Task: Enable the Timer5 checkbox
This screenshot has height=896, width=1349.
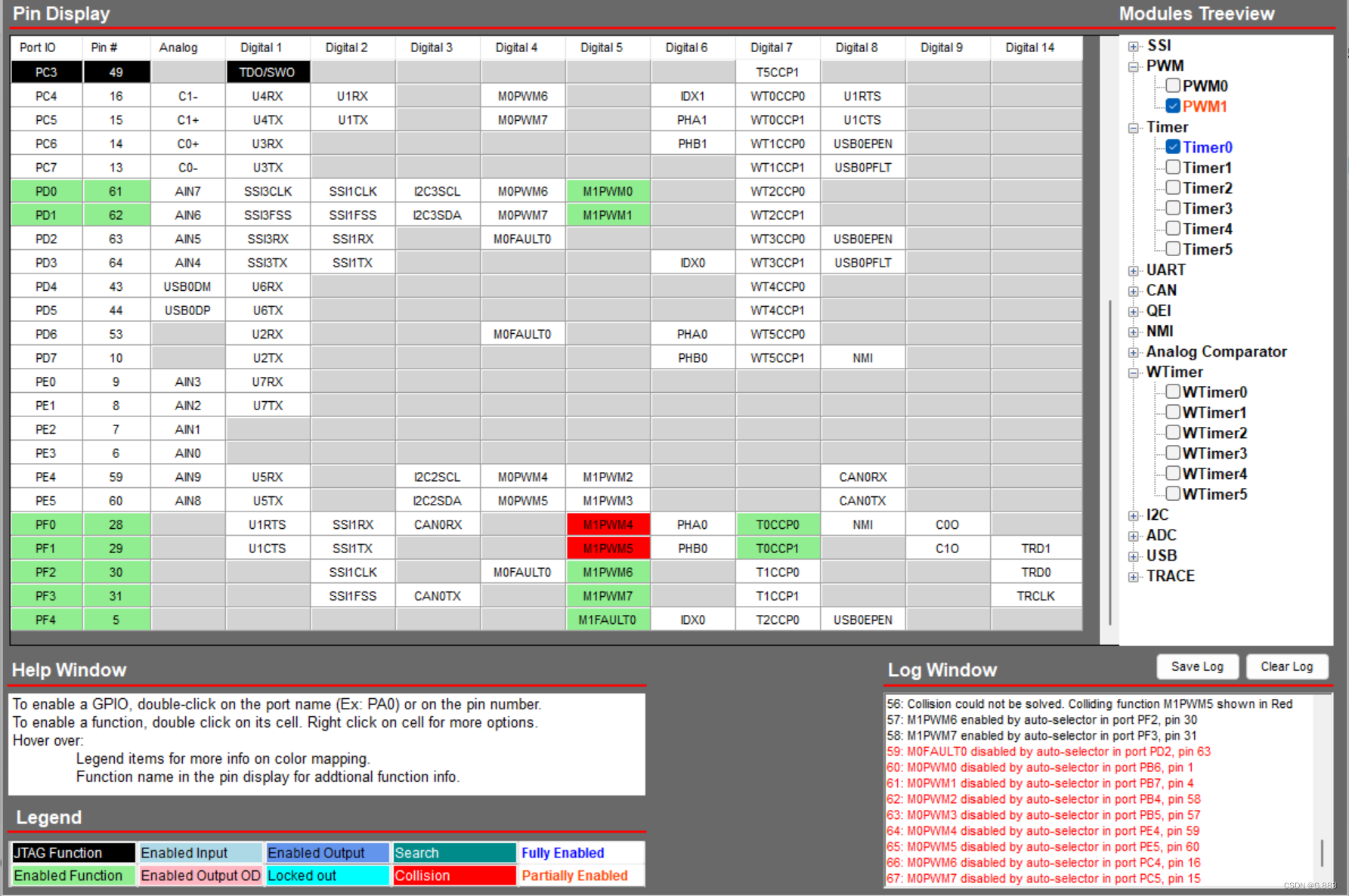Action: [x=1173, y=249]
